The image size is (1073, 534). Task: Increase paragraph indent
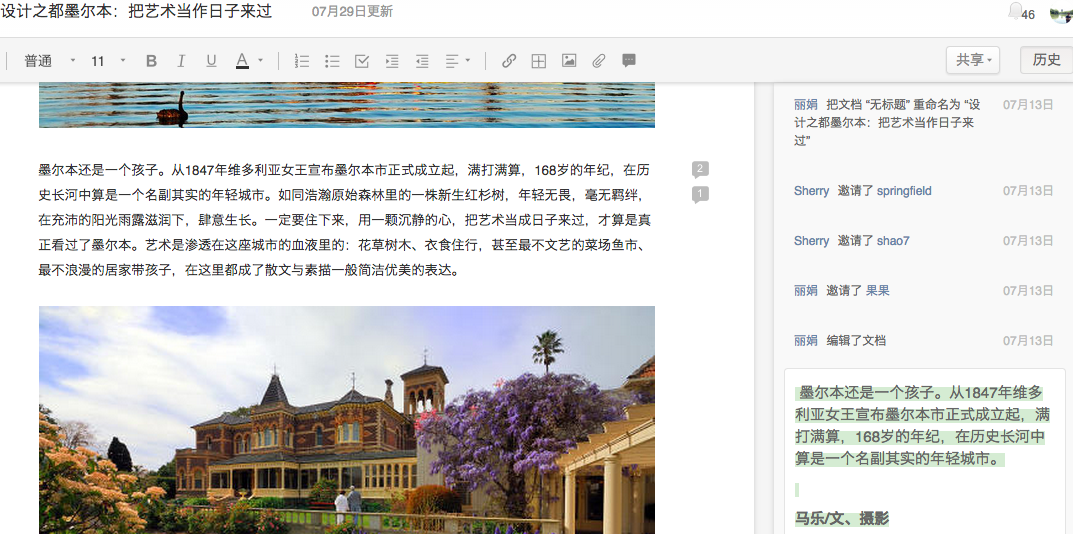coord(392,61)
